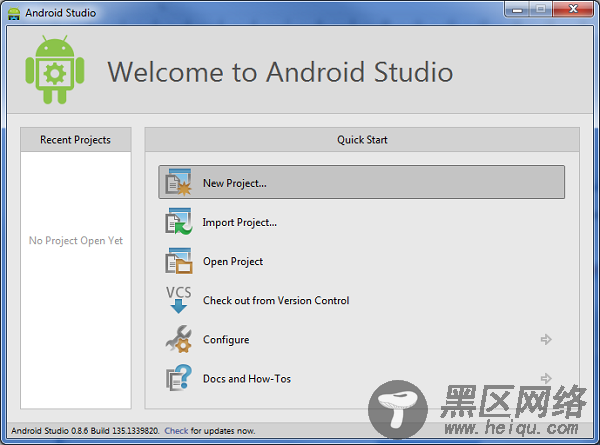Screen dimensions: 600x445
Task: Open the Configure submenu label
Action: 226,340
